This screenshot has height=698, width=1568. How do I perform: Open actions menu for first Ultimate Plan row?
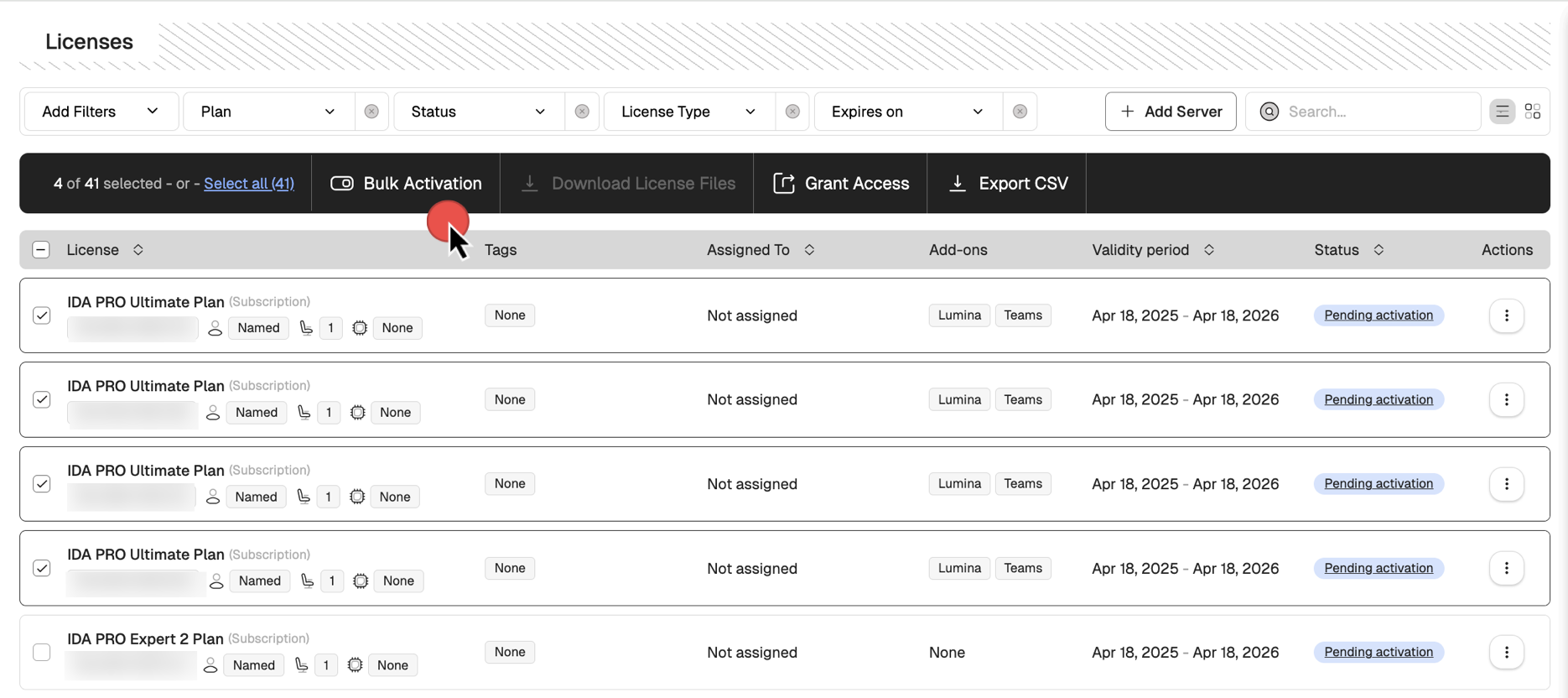(x=1507, y=315)
